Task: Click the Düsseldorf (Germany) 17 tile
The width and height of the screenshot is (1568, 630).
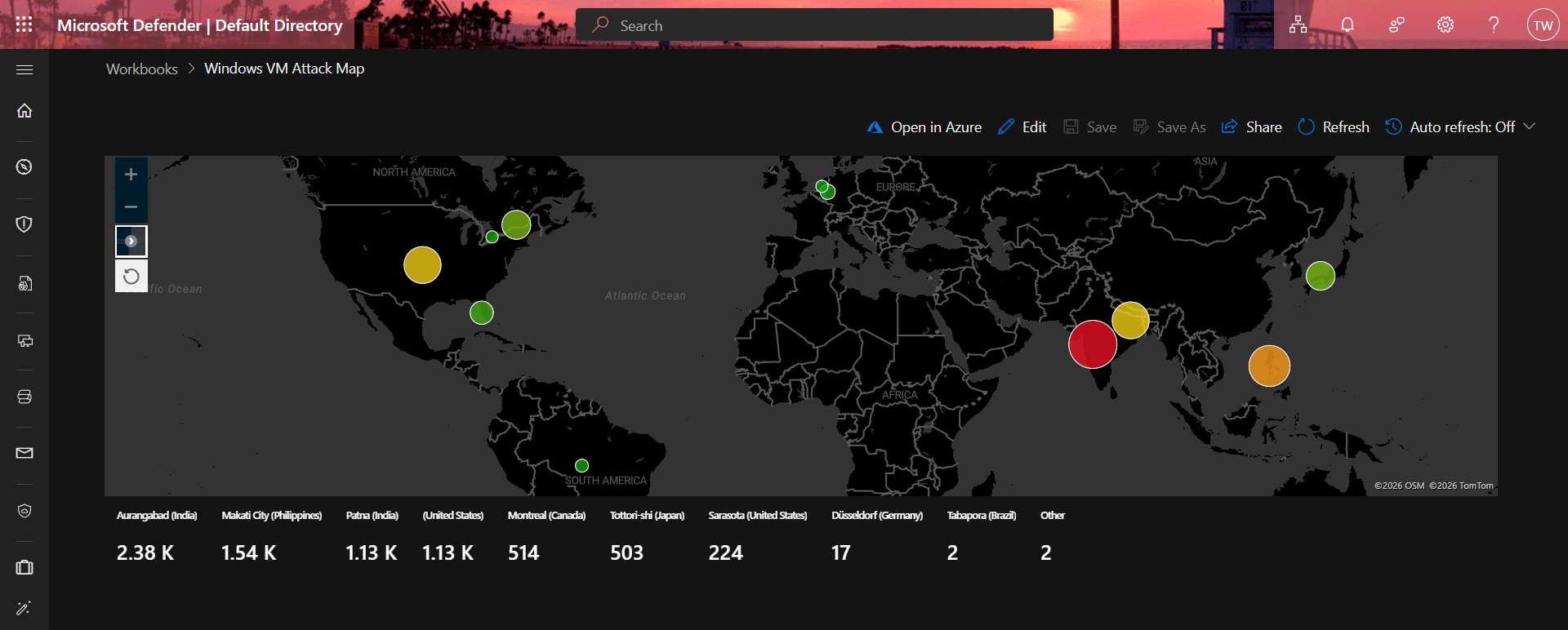Action: click(877, 537)
